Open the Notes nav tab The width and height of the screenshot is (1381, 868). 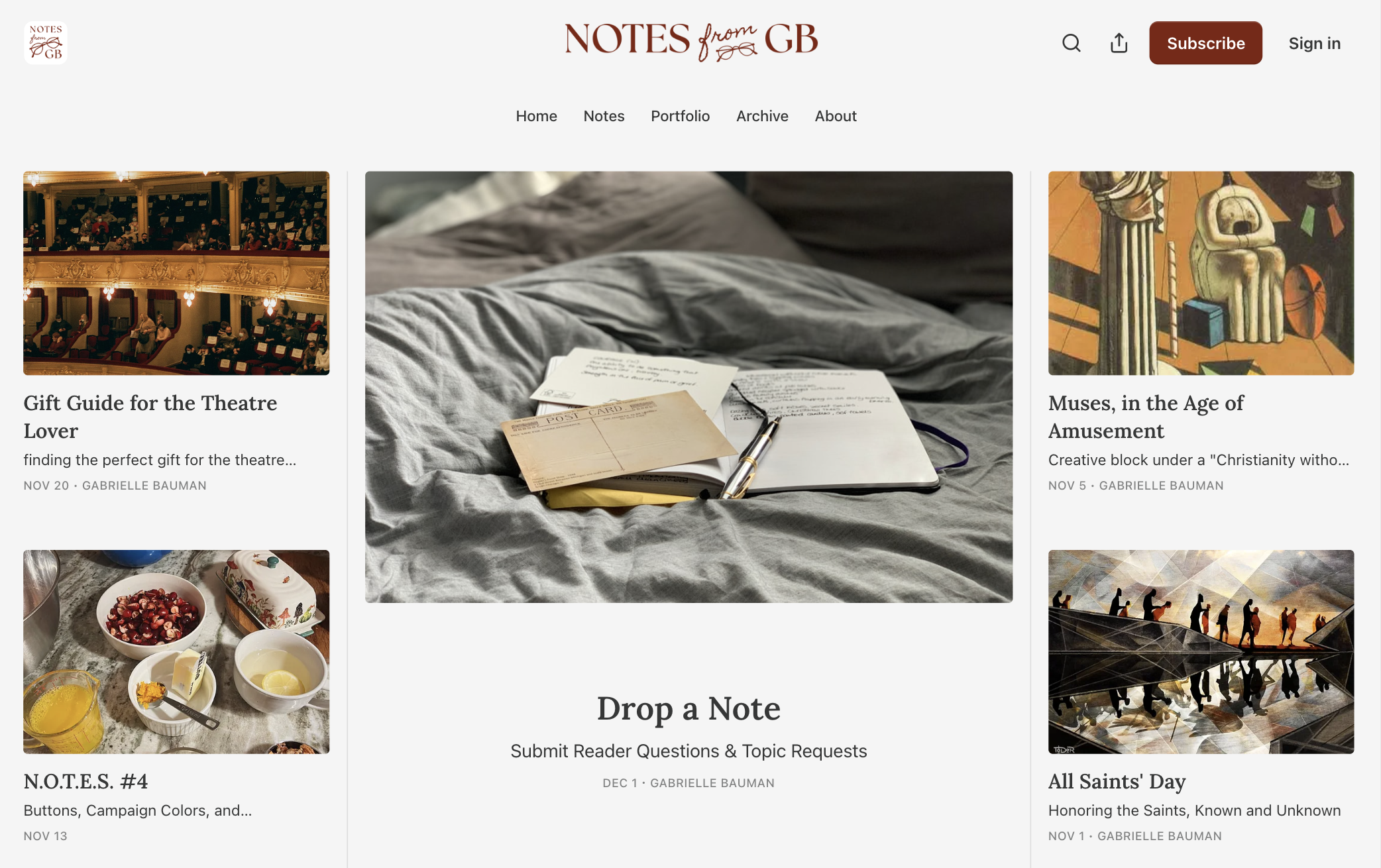pos(604,116)
